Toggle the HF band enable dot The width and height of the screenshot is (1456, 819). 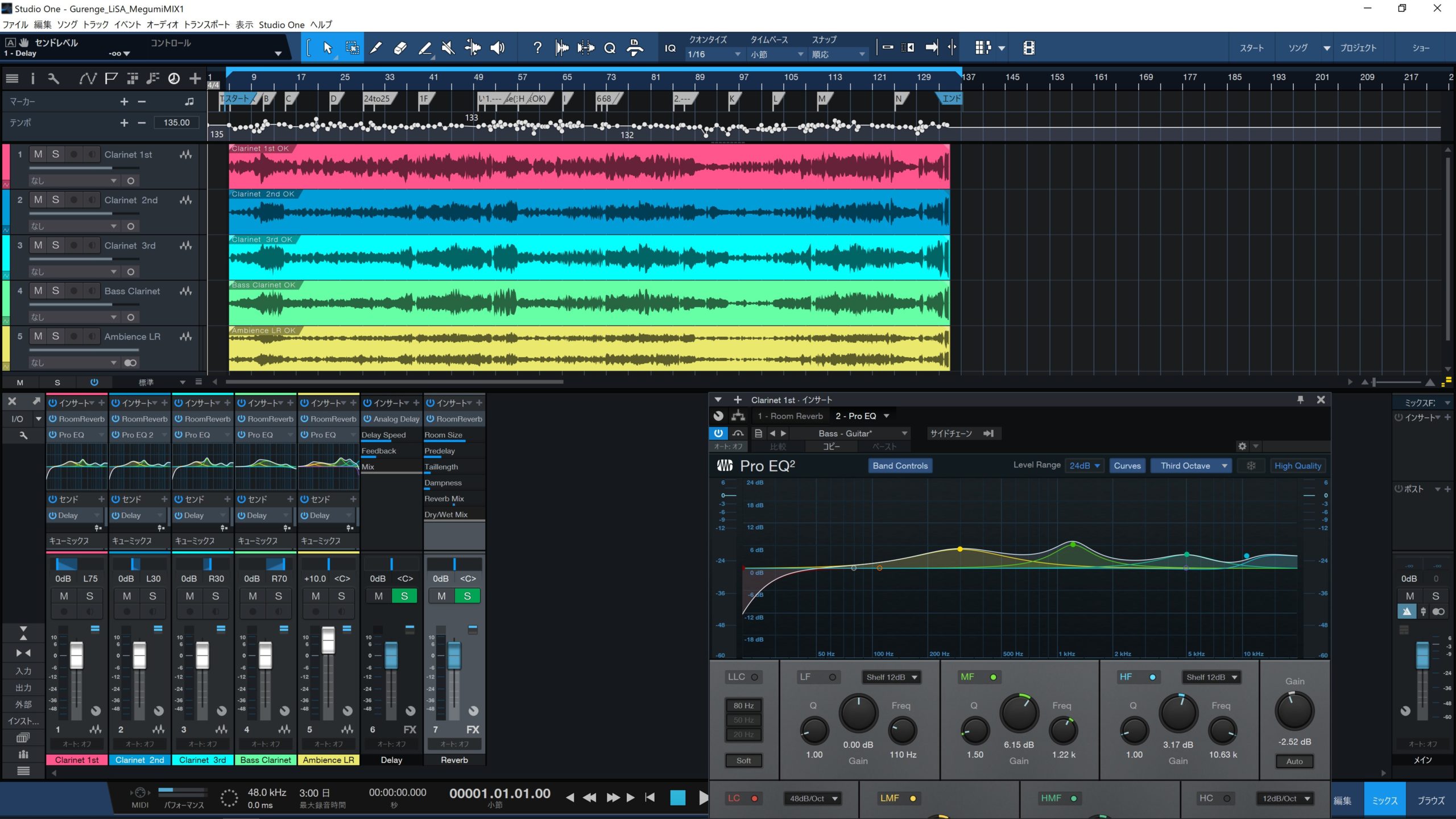(1152, 677)
